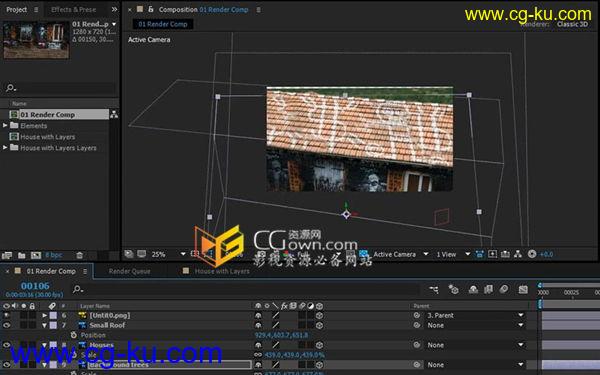This screenshot has height=375, width=600.
Task: Switch to the Effects & Presets tab
Action: 73,10
